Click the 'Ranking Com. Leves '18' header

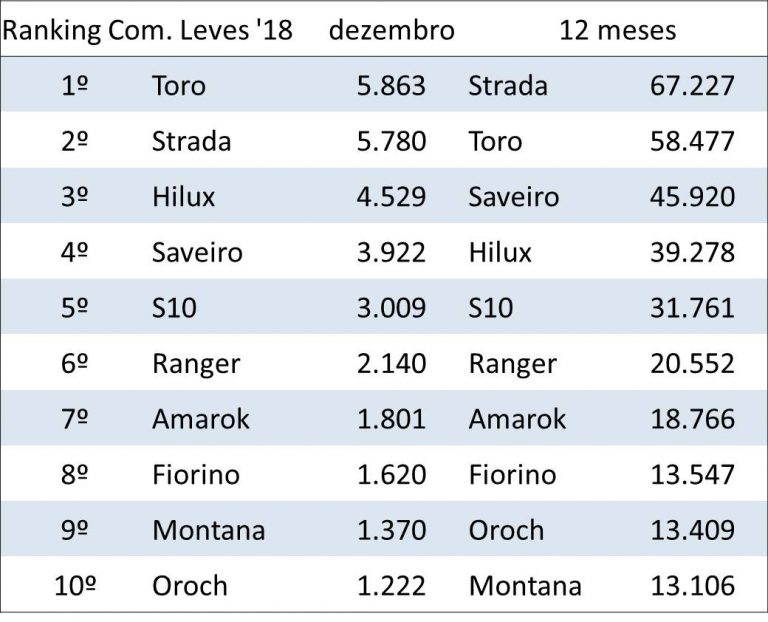click(147, 30)
